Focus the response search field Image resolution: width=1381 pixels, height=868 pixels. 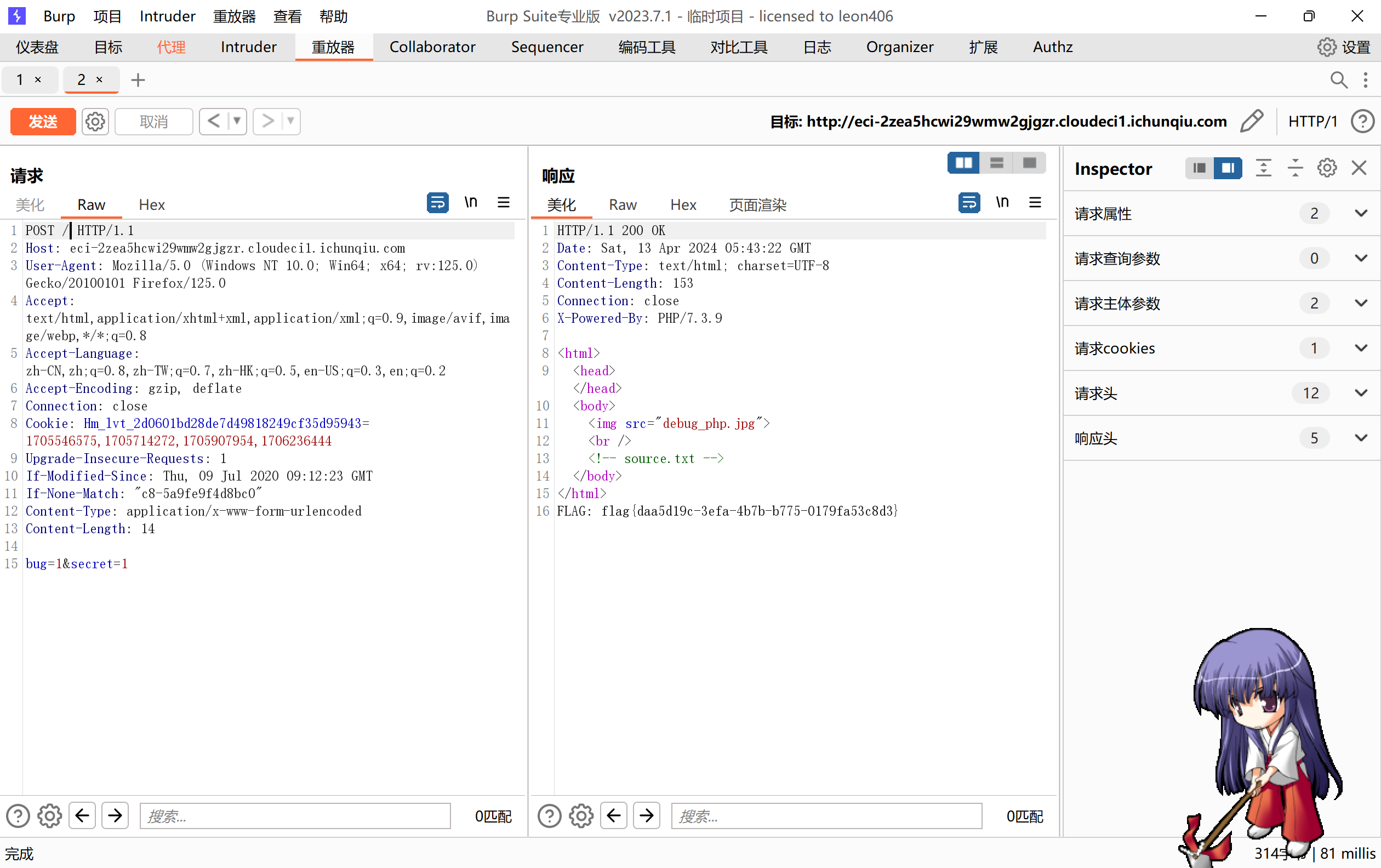(826, 816)
